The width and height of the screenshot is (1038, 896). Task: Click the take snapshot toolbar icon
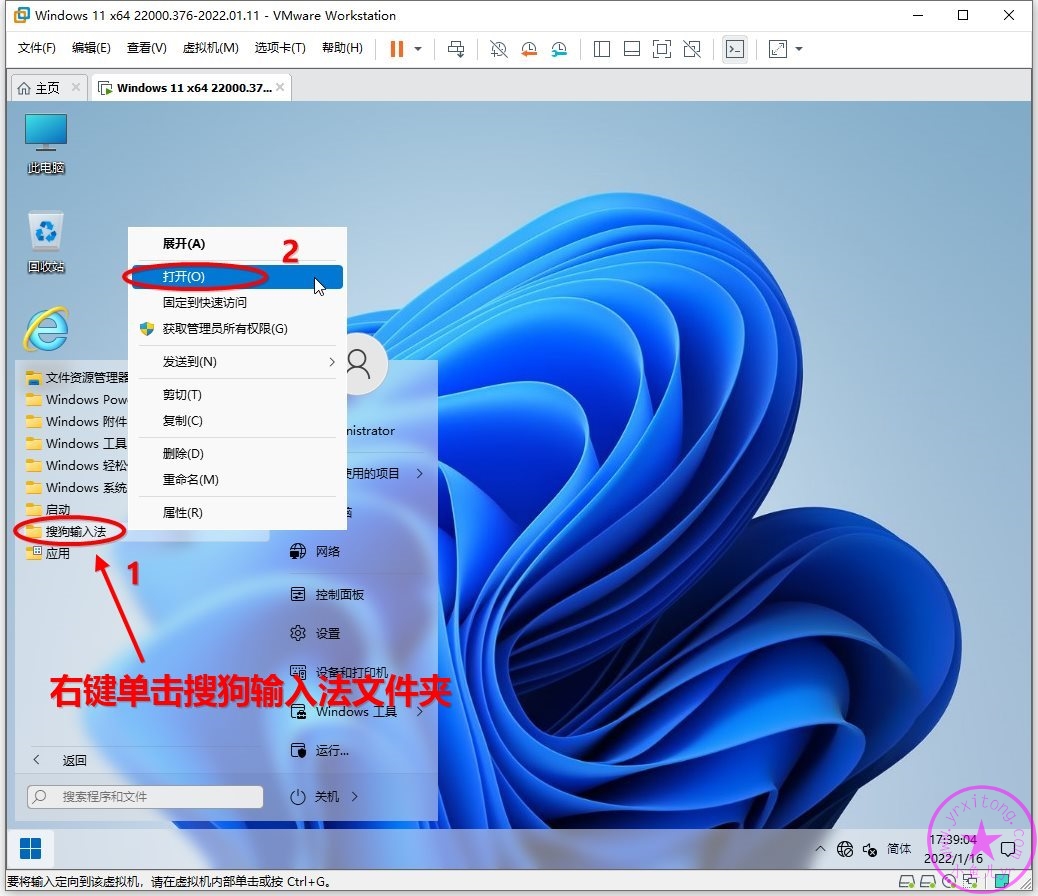[x=498, y=49]
